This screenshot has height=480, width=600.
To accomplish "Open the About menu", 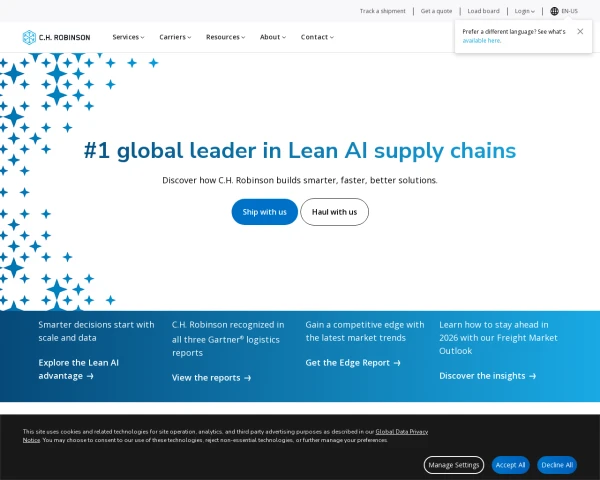I will (x=273, y=37).
